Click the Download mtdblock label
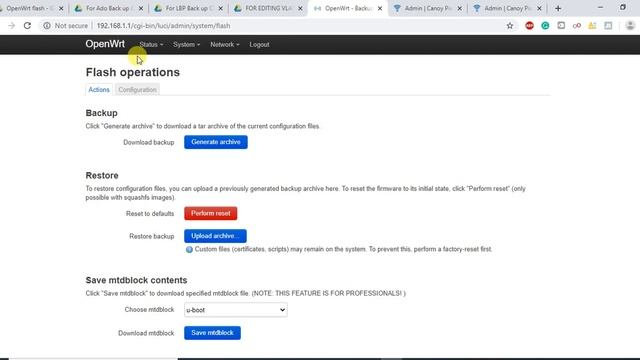 click(x=146, y=333)
